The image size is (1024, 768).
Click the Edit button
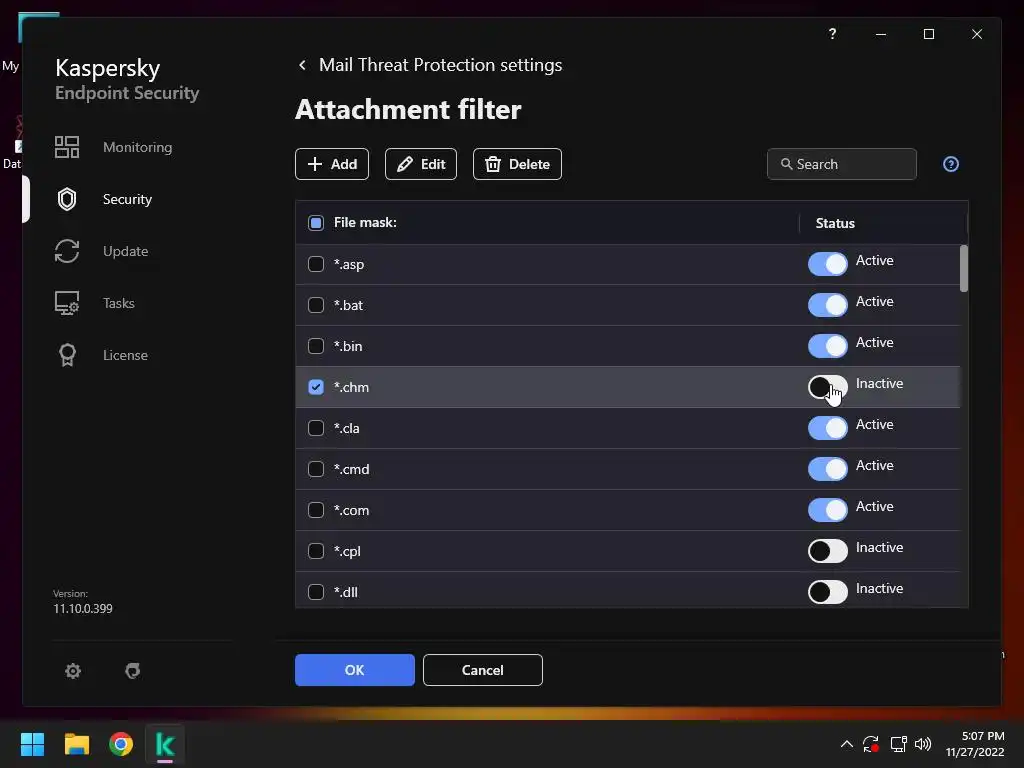[x=421, y=164]
